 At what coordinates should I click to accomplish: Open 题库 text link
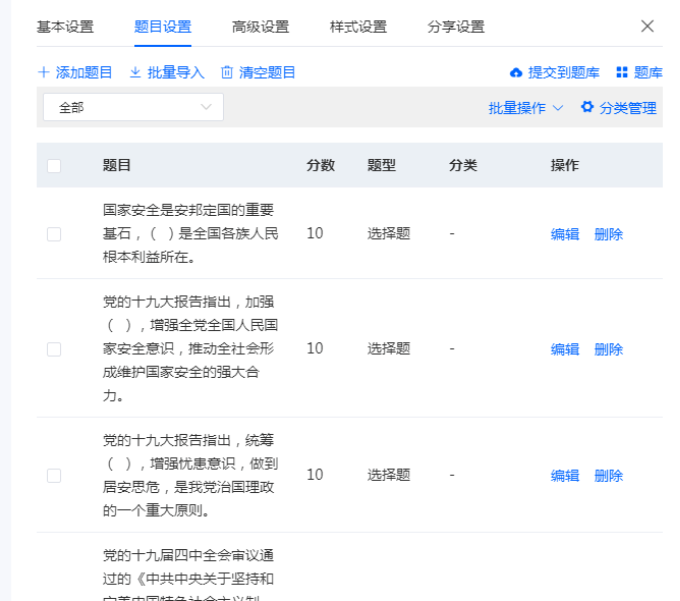(x=648, y=72)
